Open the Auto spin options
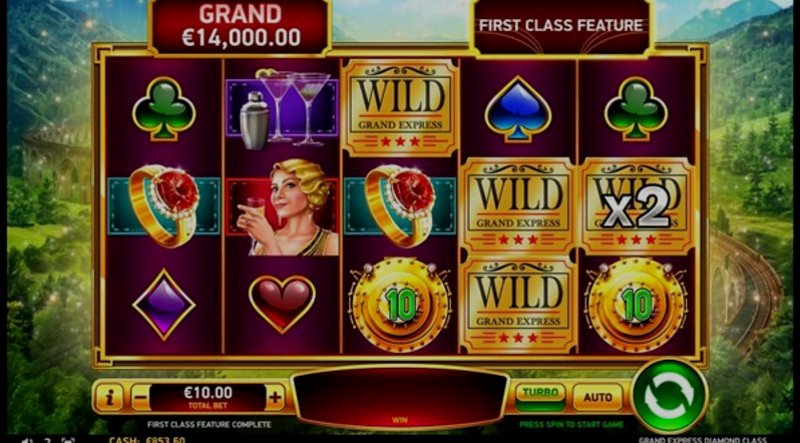800x443 pixels. 597,397
